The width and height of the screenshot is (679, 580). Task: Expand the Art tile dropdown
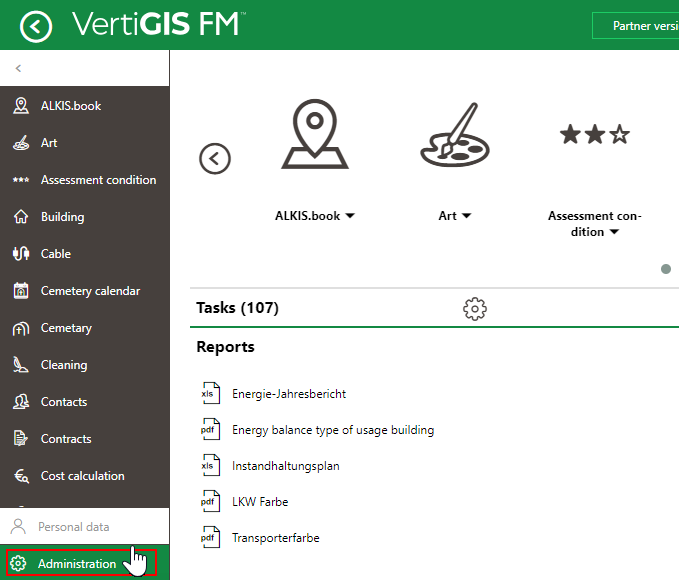(467, 216)
